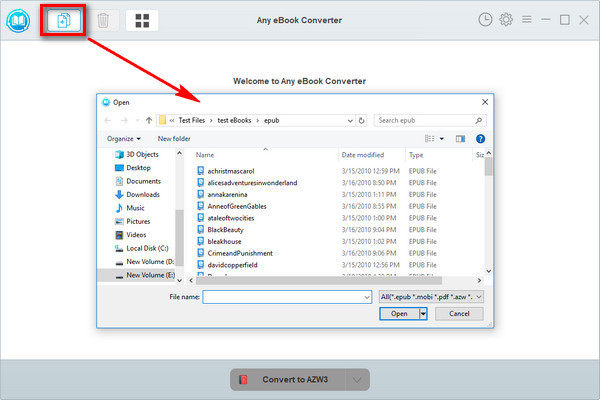Select file bleakhouse
This screenshot has height=400, width=600.
(x=224, y=242)
